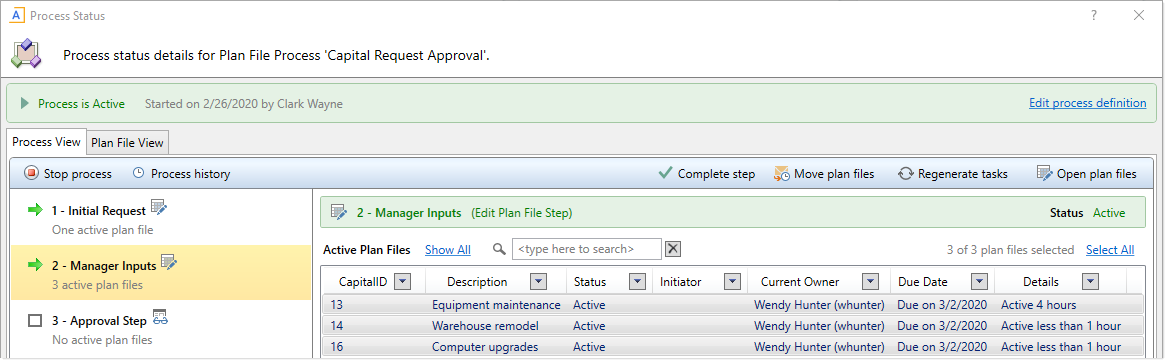
Task: Click the Select All link
Action: pyautogui.click(x=1110, y=250)
